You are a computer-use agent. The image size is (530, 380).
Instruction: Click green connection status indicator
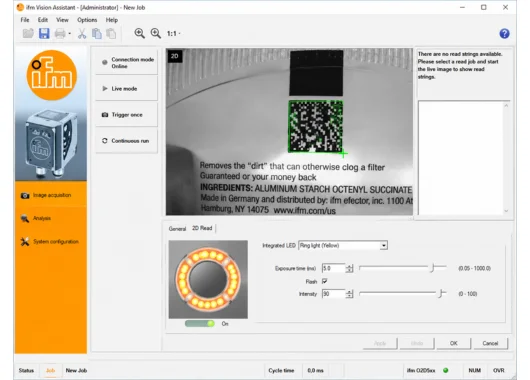(x=445, y=371)
